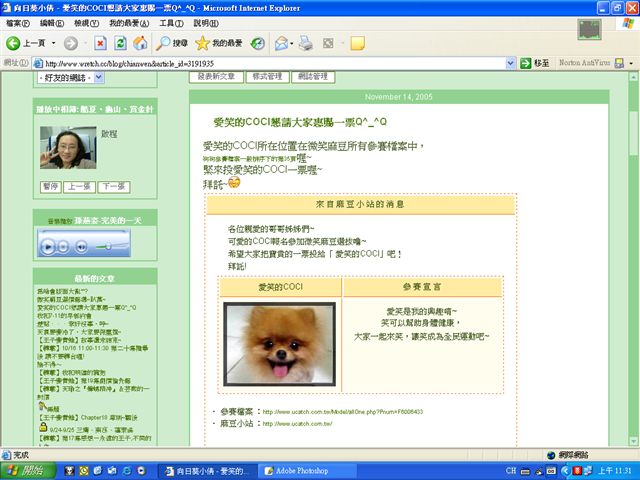Image resolution: width=640 pixels, height=480 pixels.
Task: Expand hidden tray icons arrow
Action: (565, 471)
